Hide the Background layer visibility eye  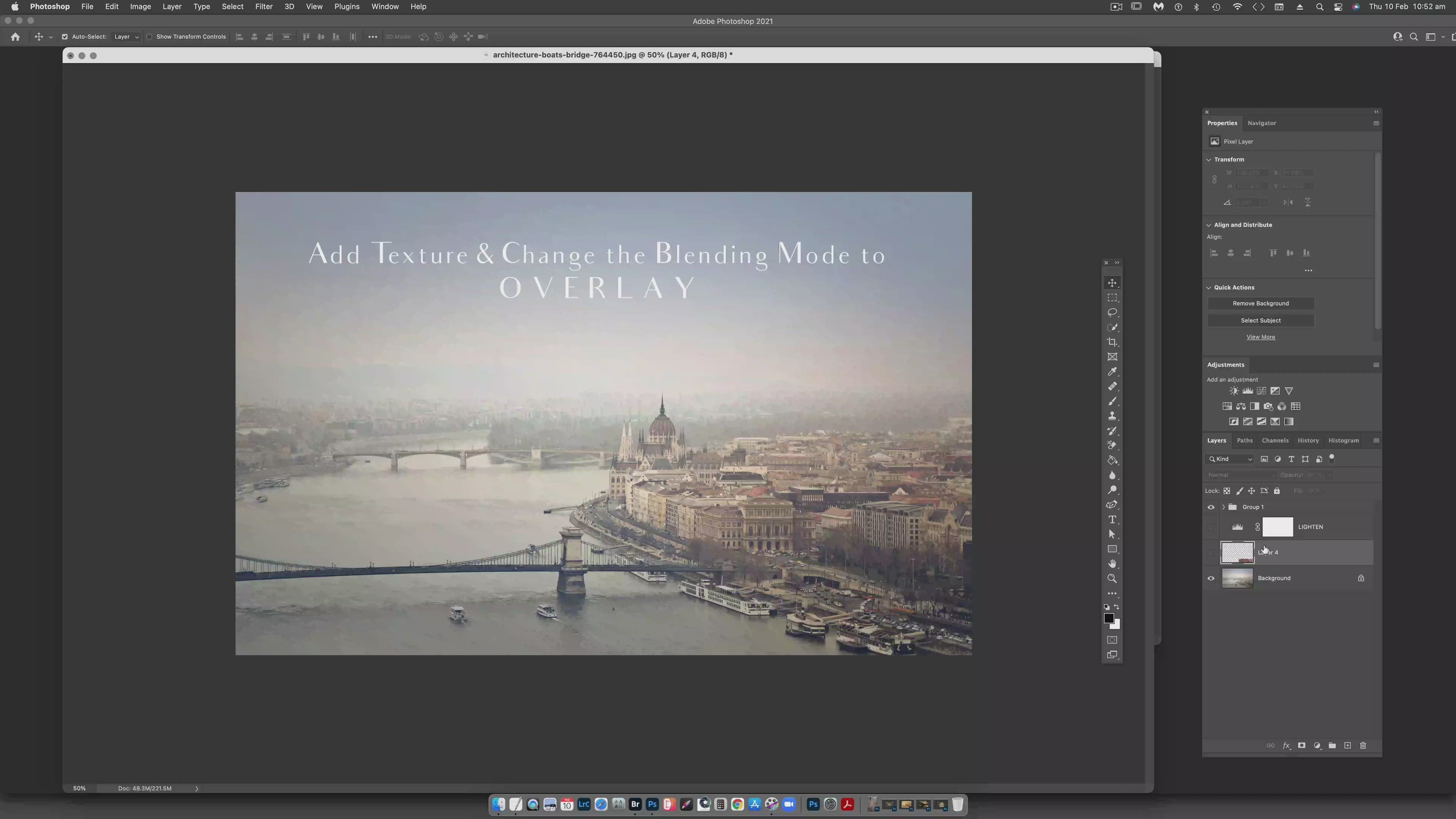(x=1211, y=578)
